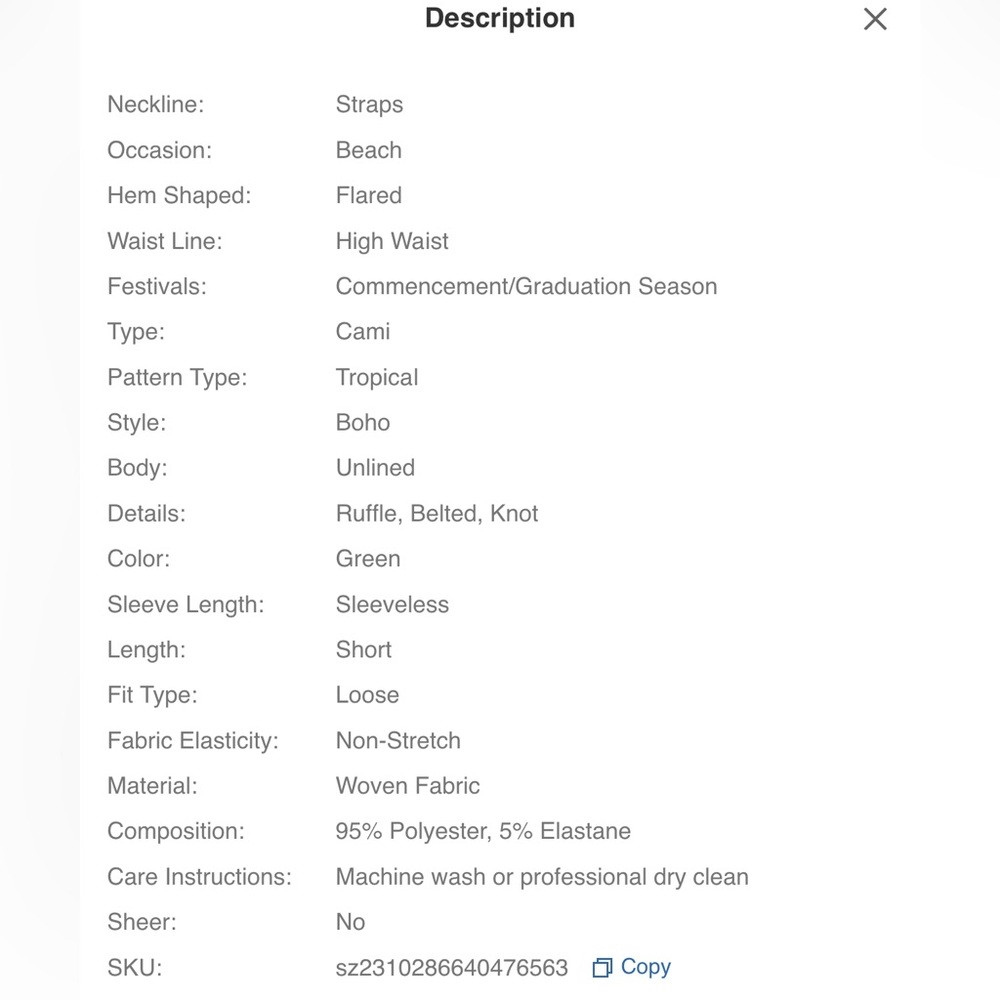
Task: Click the Description heading
Action: tap(500, 18)
